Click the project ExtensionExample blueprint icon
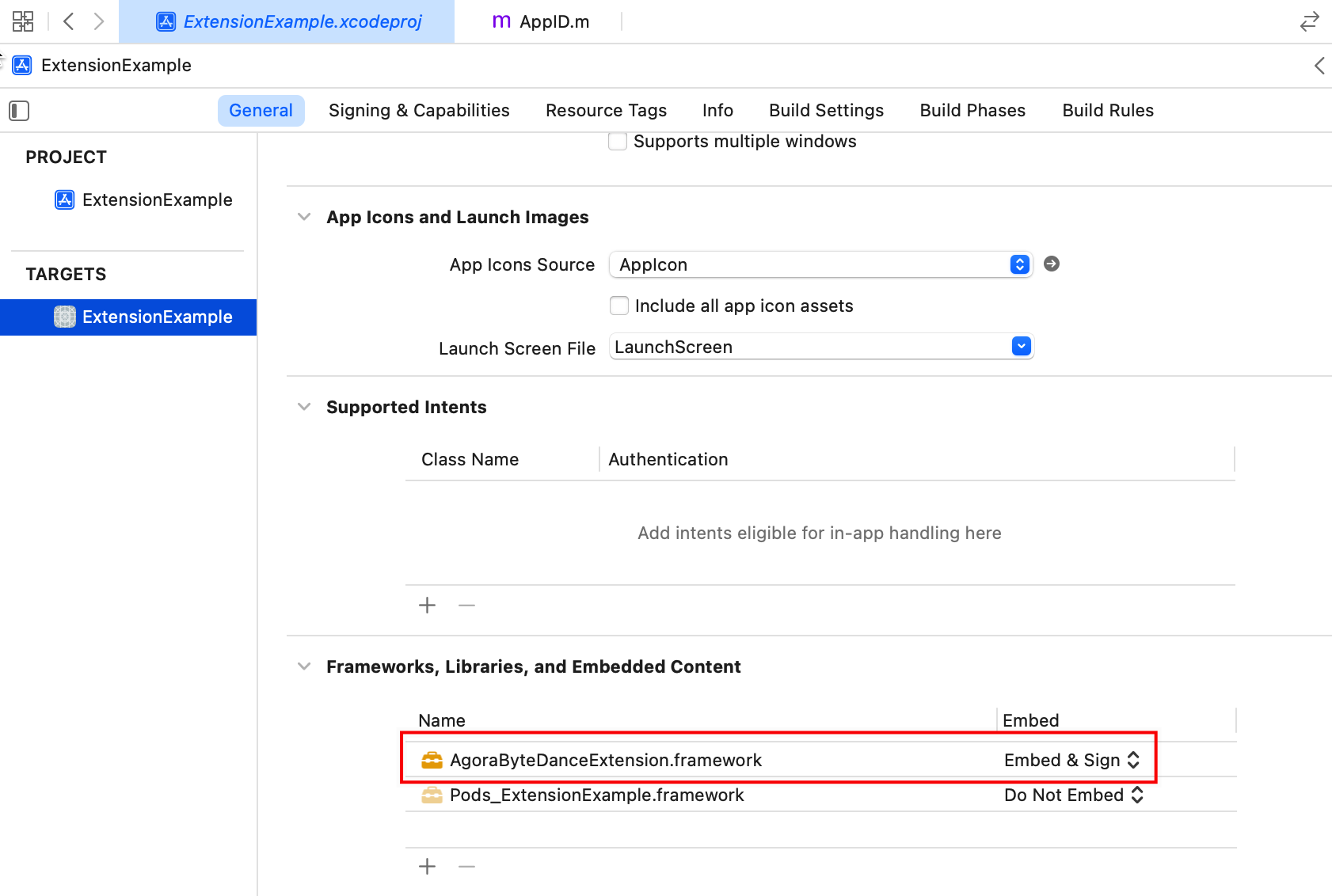Viewport: 1332px width, 896px height. click(65, 199)
